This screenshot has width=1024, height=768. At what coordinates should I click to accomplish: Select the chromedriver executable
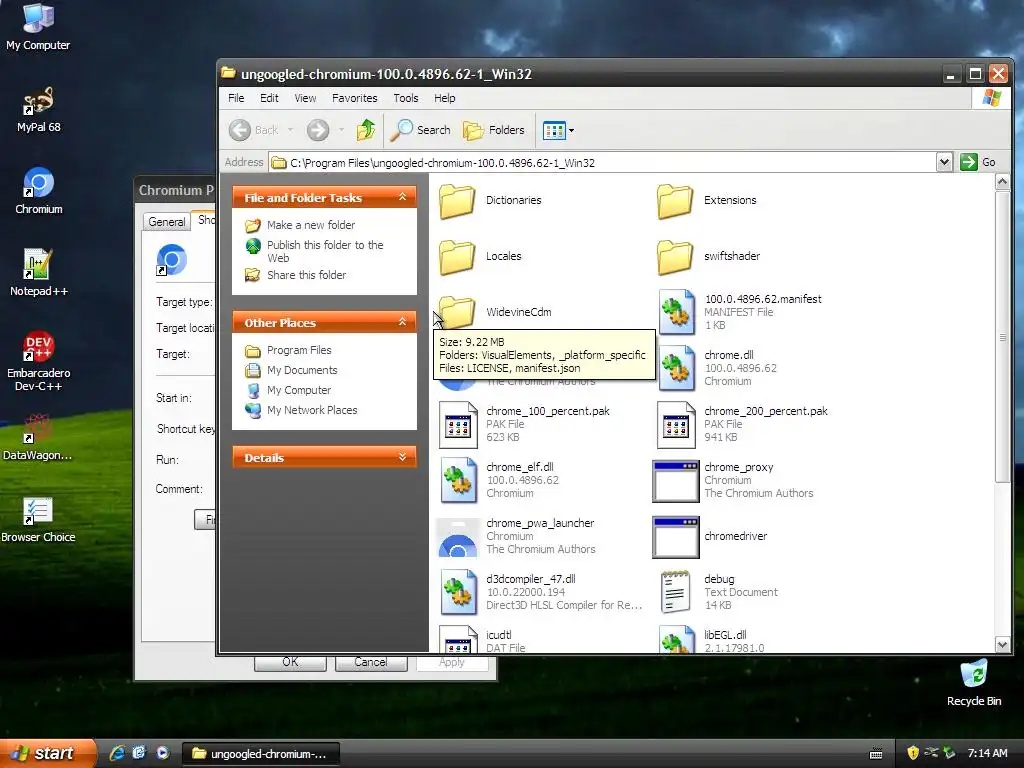pyautogui.click(x=711, y=537)
